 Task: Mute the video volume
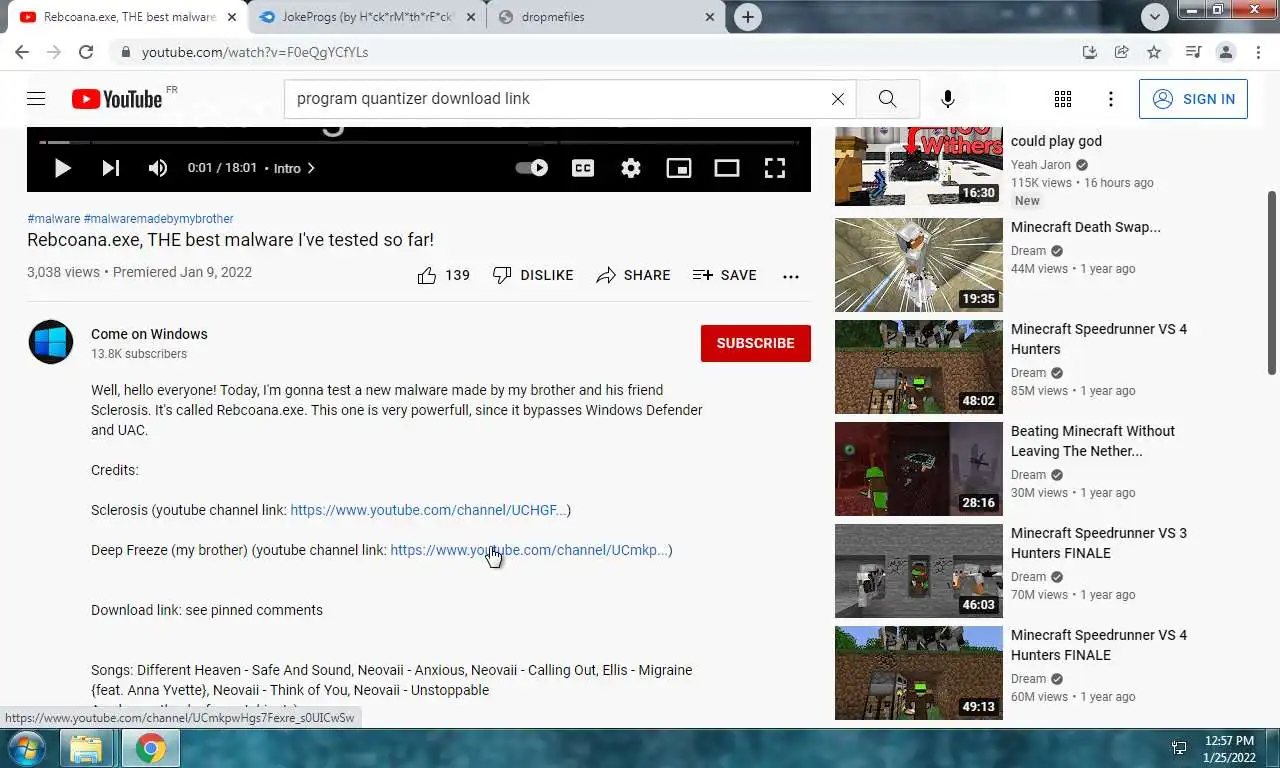[x=158, y=168]
